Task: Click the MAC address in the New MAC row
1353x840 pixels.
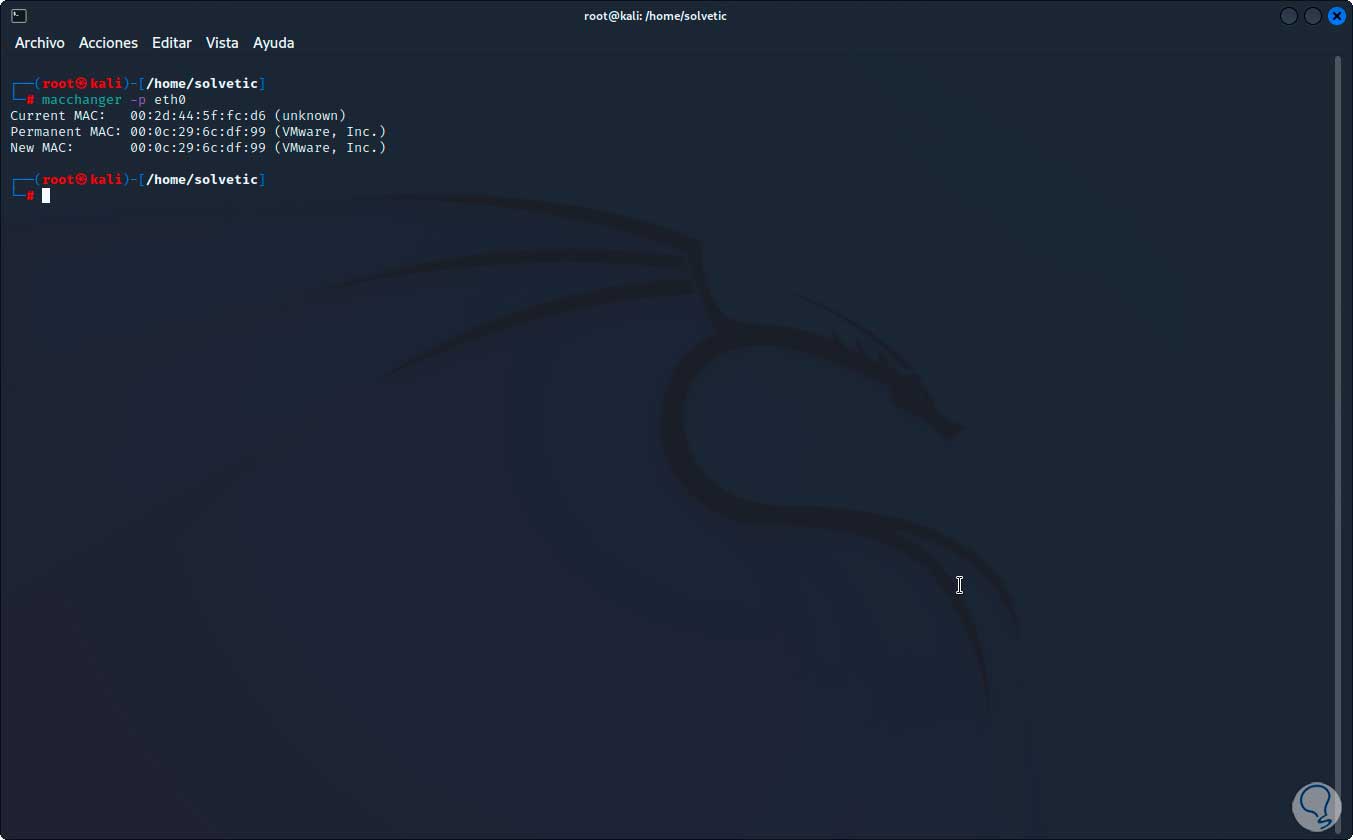Action: coord(198,148)
